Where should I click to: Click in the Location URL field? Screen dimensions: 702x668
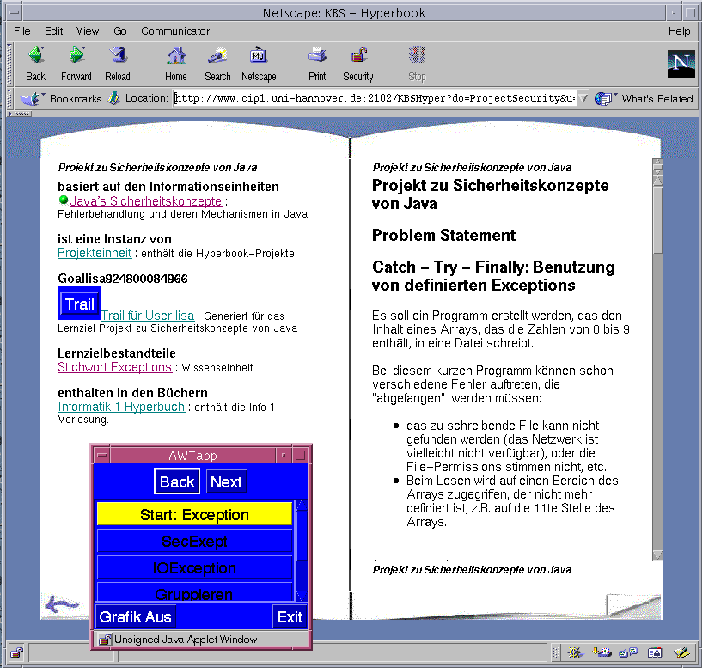pyautogui.click(x=375, y=98)
